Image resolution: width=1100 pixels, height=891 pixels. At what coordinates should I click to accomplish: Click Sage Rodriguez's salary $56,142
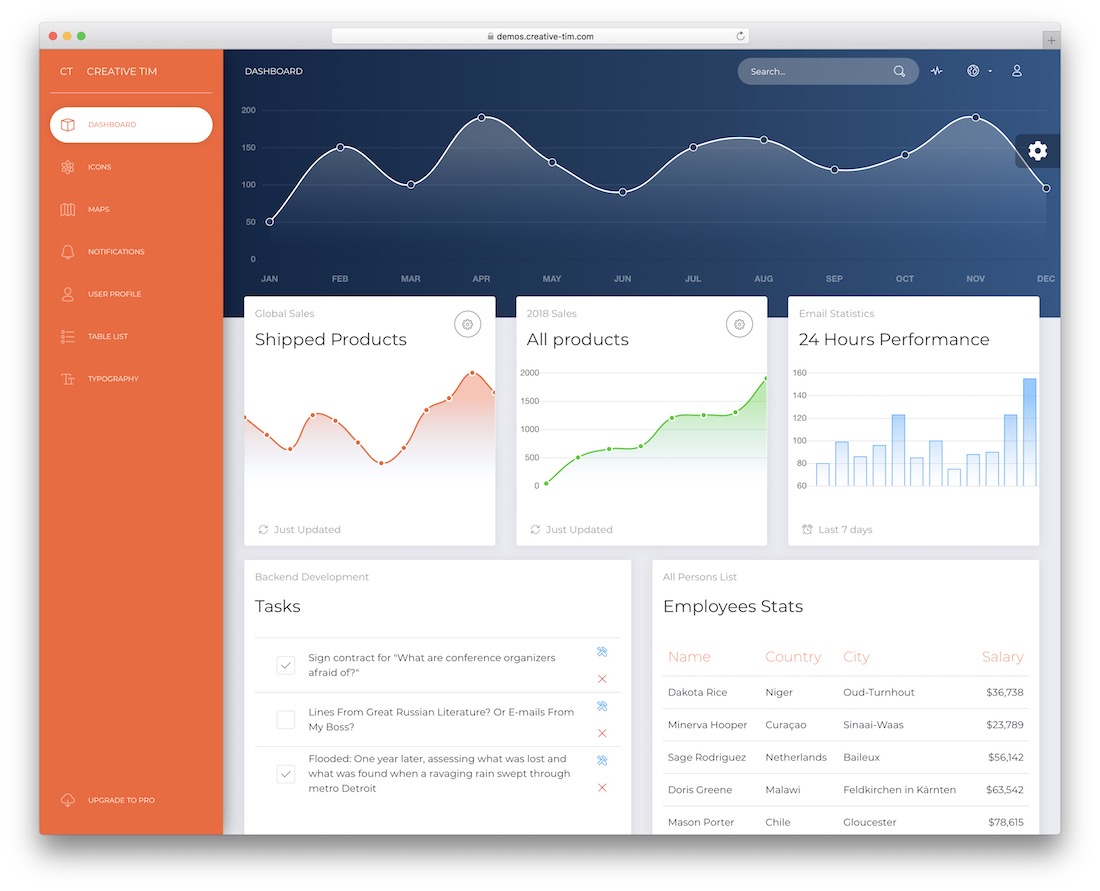1005,757
